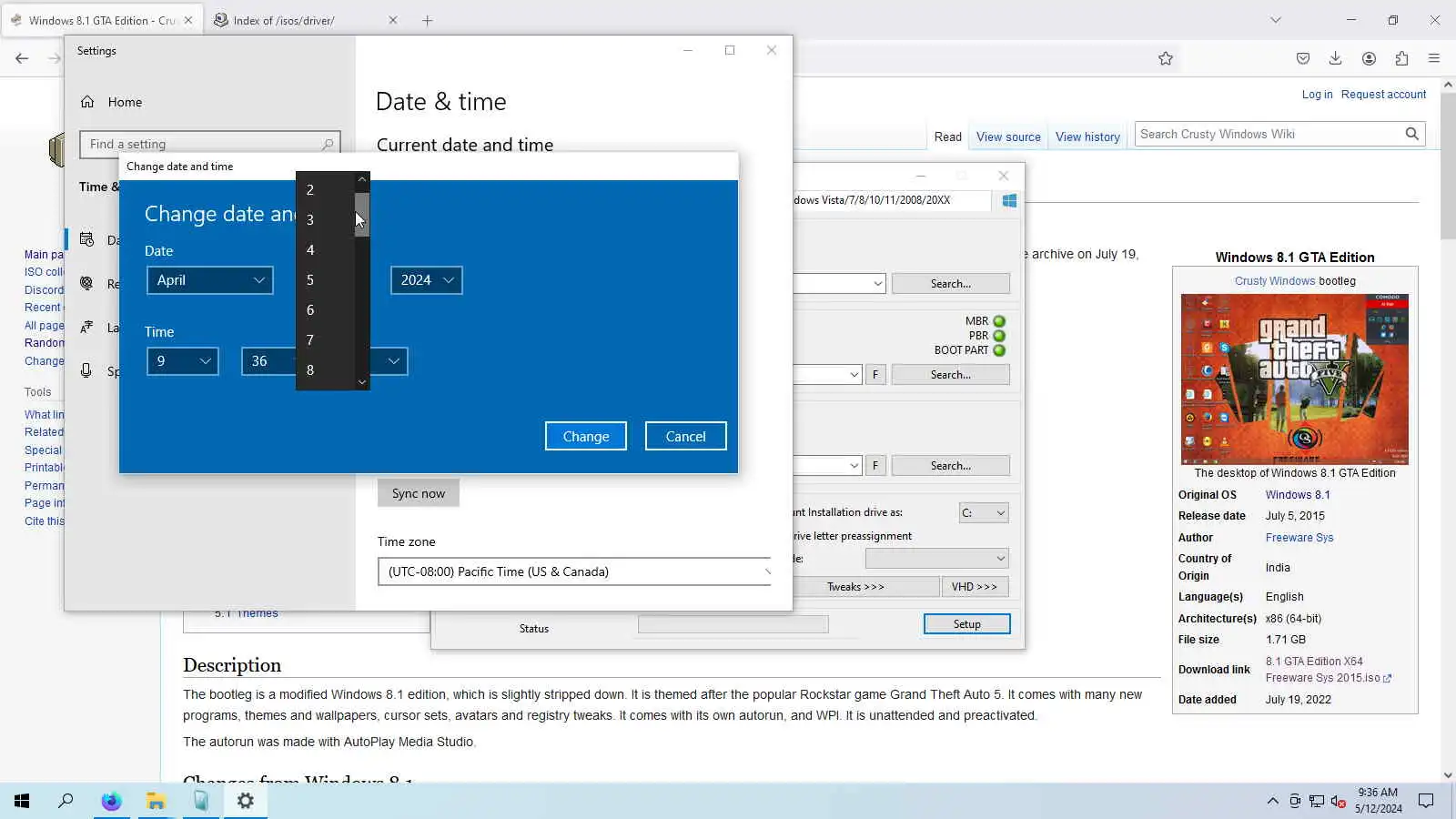Open Firefox downloads panel
Viewport: 1456px width, 819px height.
click(1335, 58)
